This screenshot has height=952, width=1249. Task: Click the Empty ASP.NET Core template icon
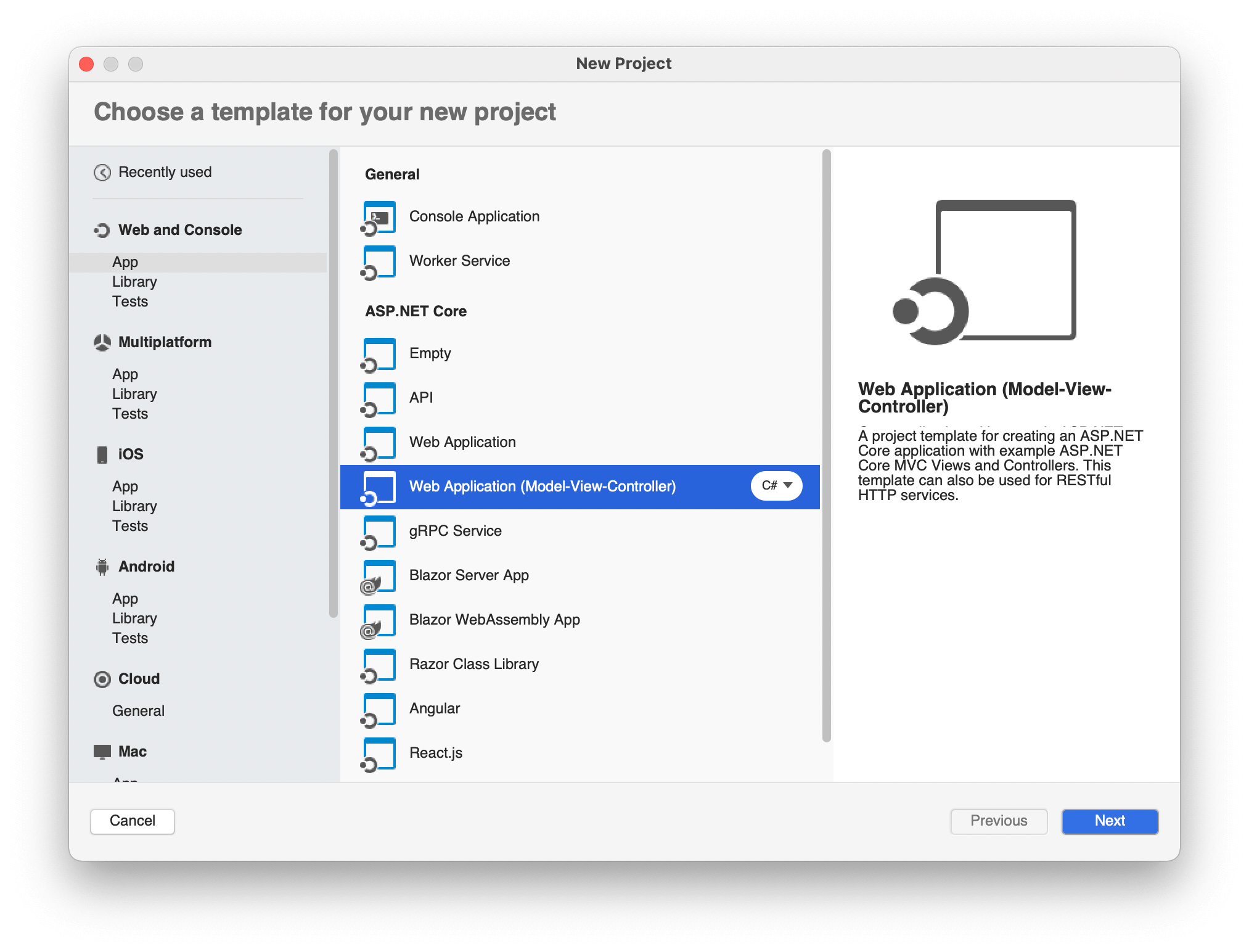pos(378,355)
